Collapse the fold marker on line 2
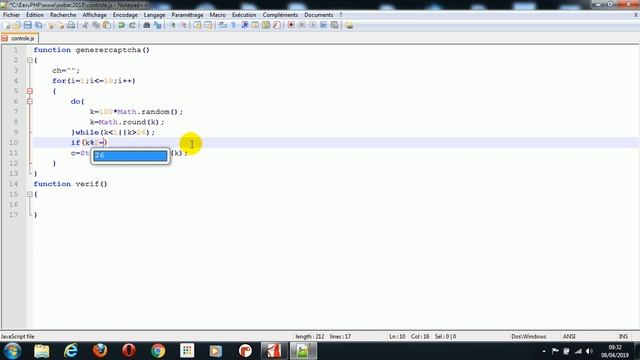The height and width of the screenshot is (360, 640). click(x=30, y=60)
